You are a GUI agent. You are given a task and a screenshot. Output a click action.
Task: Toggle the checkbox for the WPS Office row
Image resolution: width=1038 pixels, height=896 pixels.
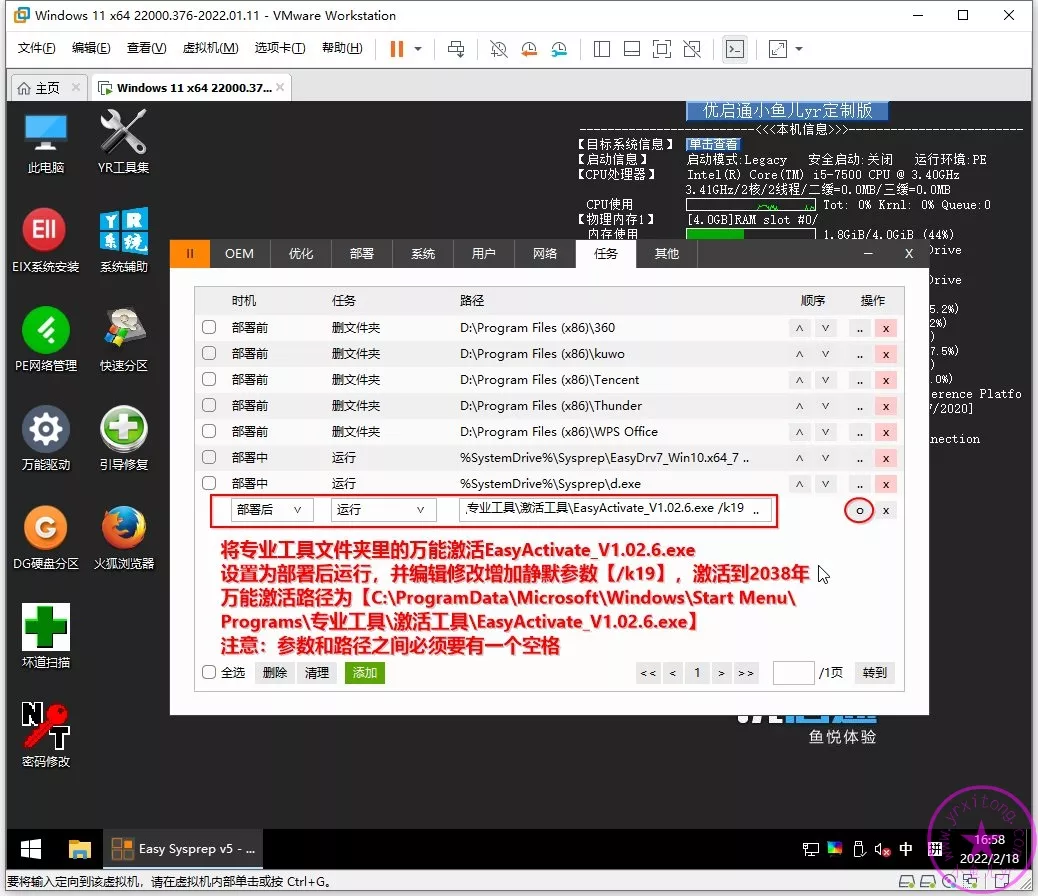[209, 431]
